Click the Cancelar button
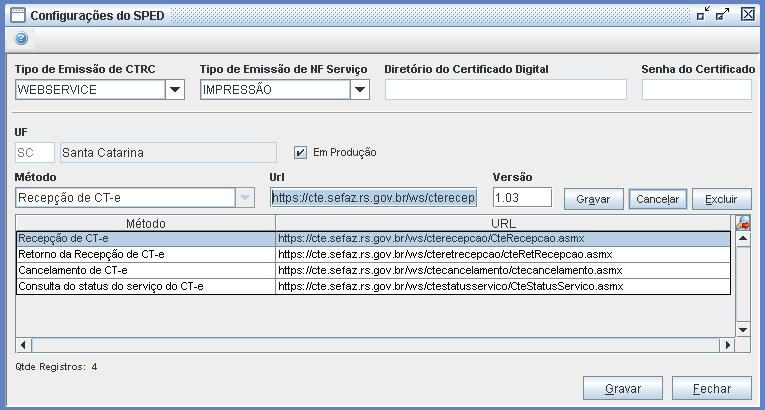The image size is (765, 410). pos(658,199)
